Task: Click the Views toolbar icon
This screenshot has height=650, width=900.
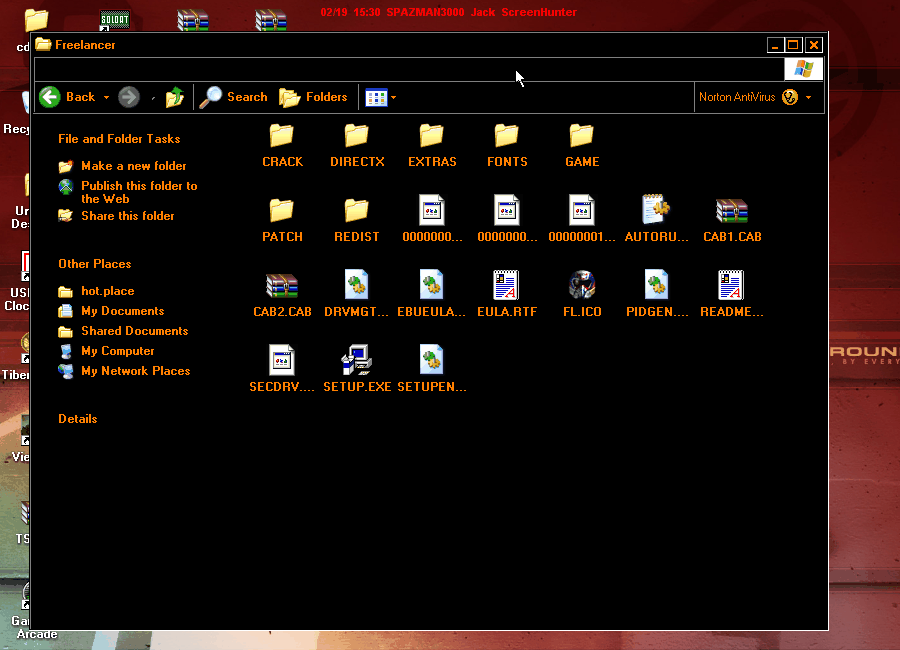Action: (x=377, y=98)
